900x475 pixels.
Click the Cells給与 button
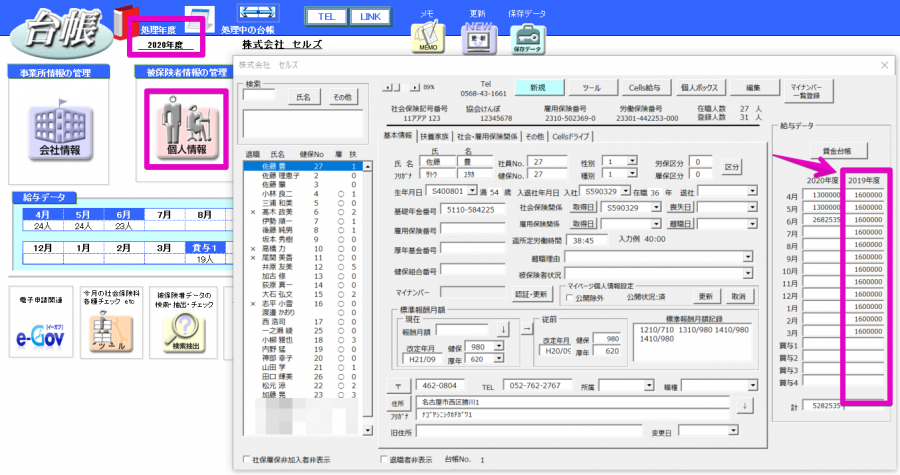click(645, 88)
